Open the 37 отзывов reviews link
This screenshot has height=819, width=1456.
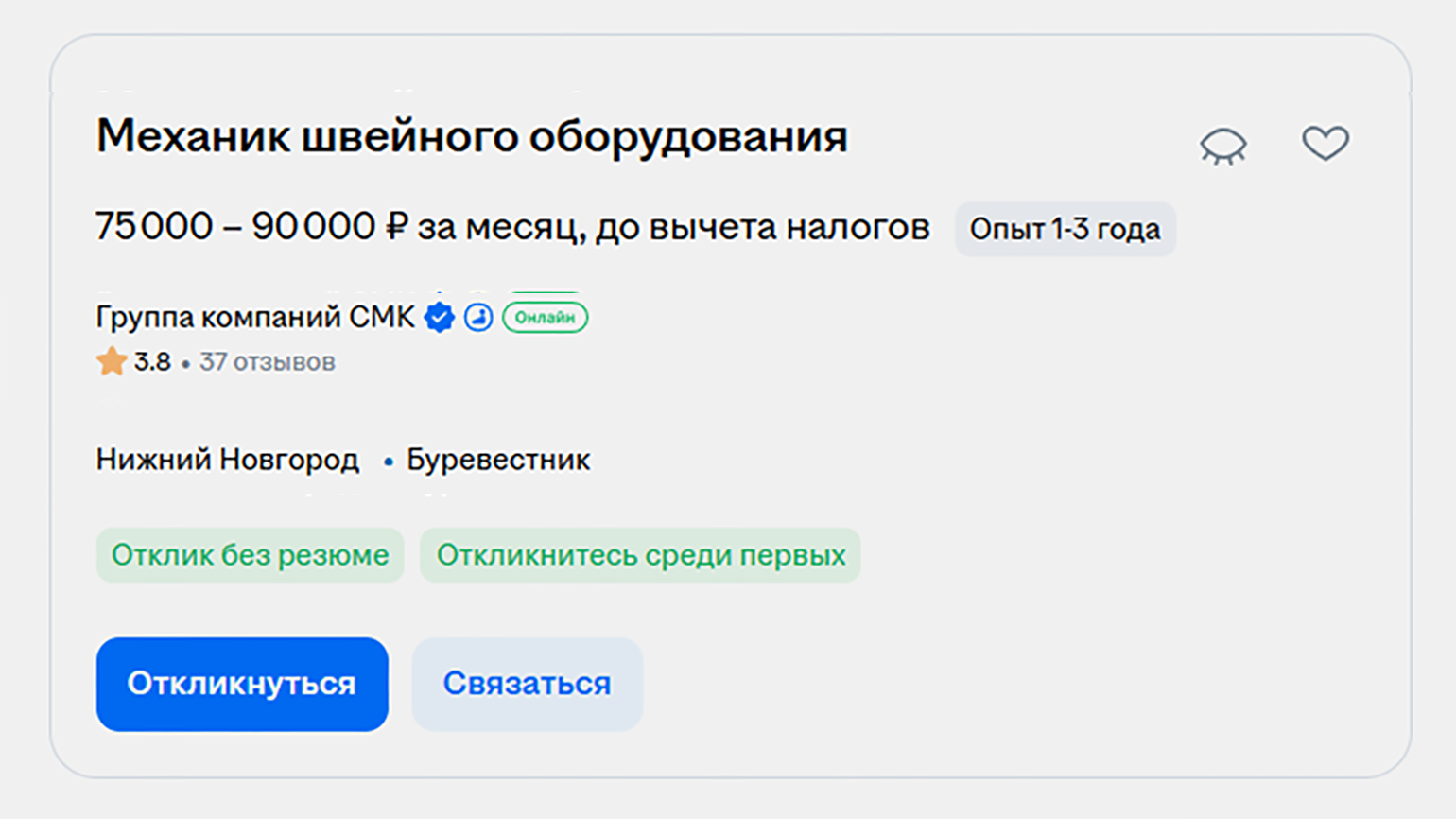(268, 362)
